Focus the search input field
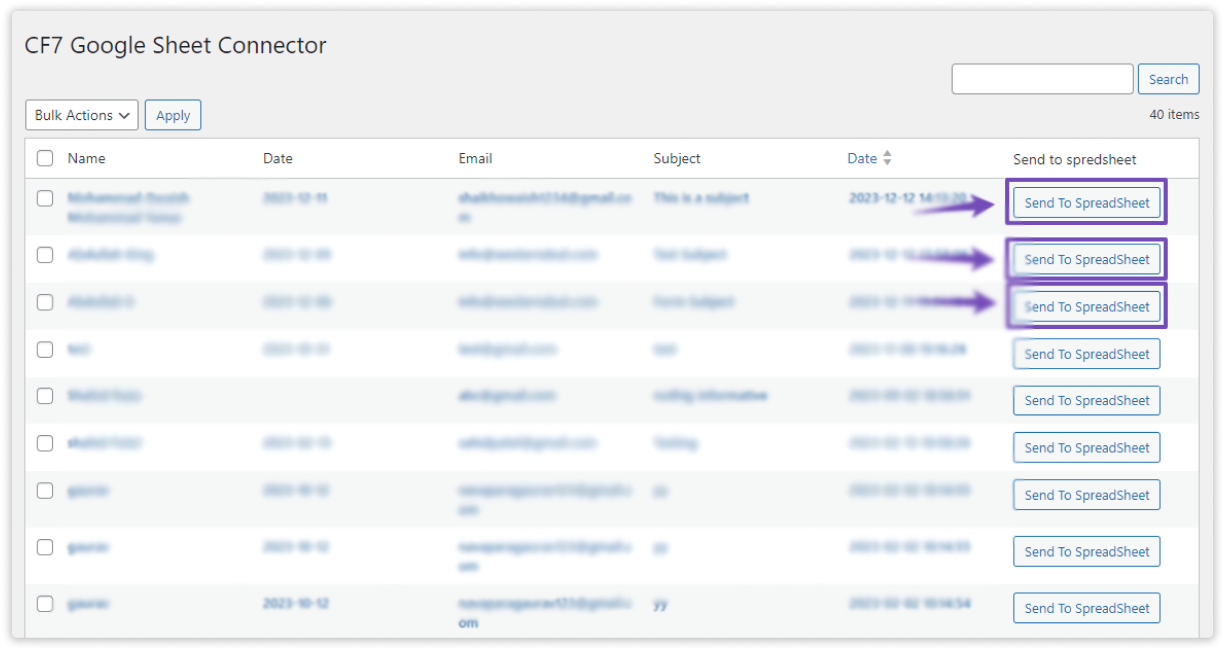This screenshot has width=1225, height=651. (x=1042, y=79)
